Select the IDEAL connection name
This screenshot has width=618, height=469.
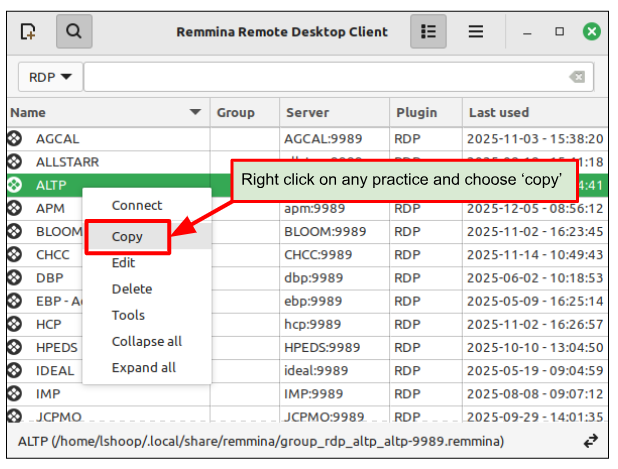(55, 371)
